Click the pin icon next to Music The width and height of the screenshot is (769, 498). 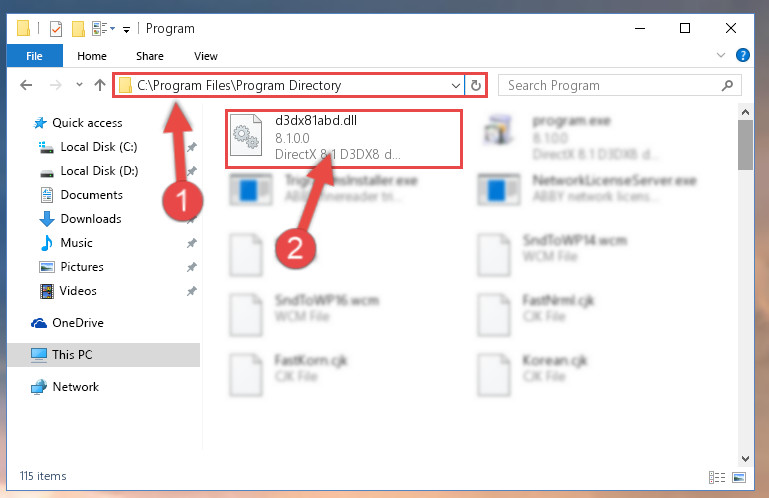tap(192, 243)
